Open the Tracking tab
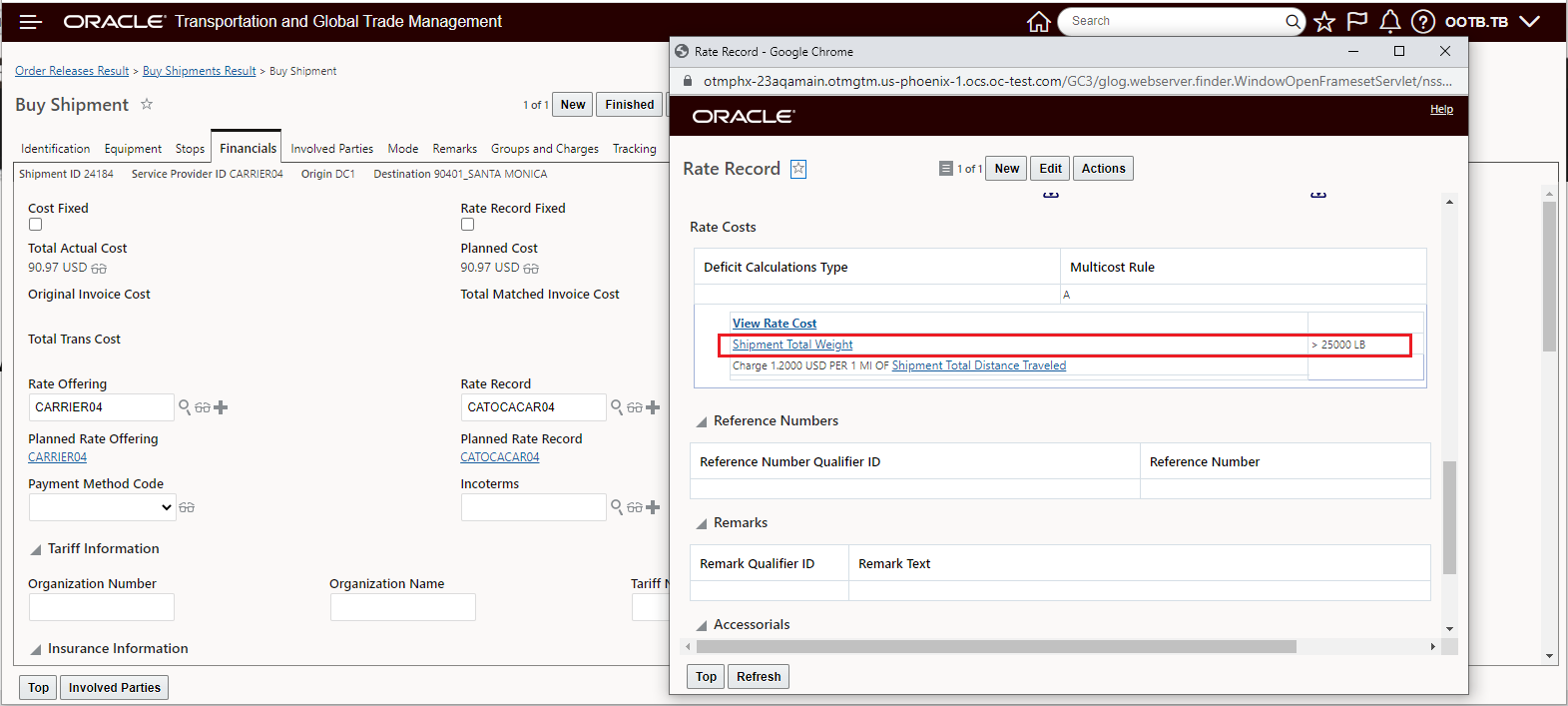 pos(635,149)
